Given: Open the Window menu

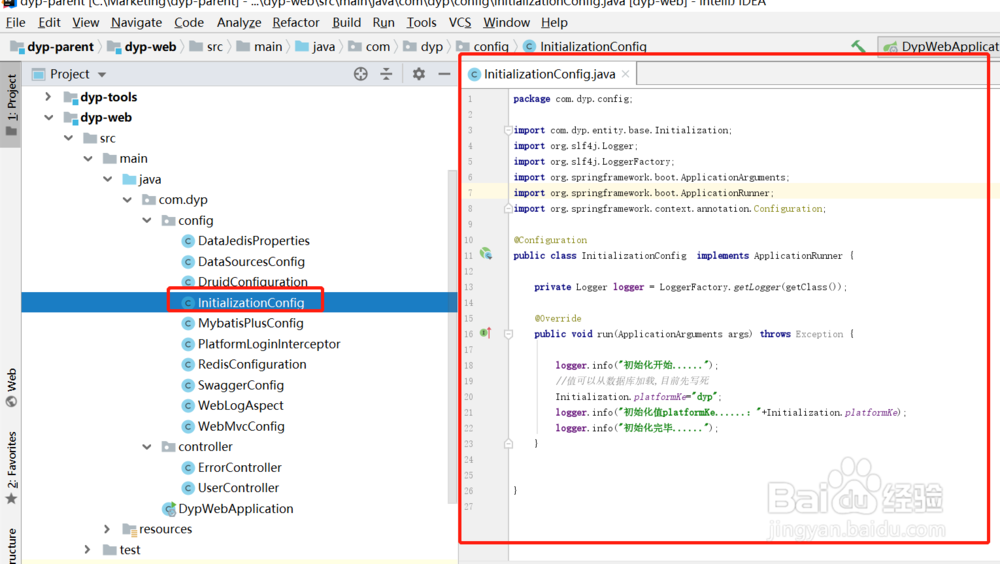Looking at the screenshot, I should [x=506, y=22].
